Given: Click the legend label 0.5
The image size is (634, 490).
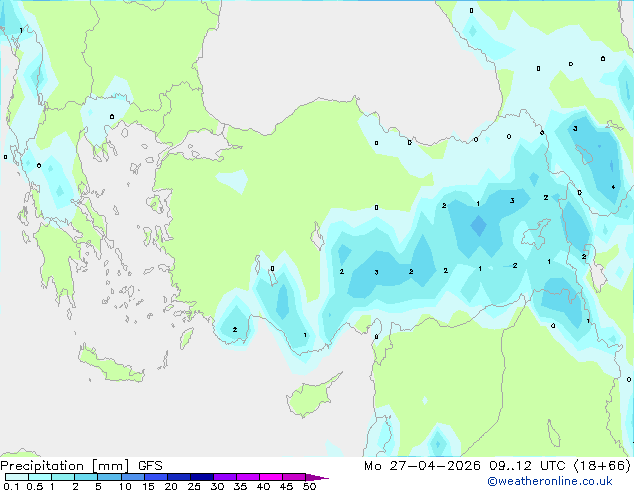Looking at the screenshot, I should [35, 486].
